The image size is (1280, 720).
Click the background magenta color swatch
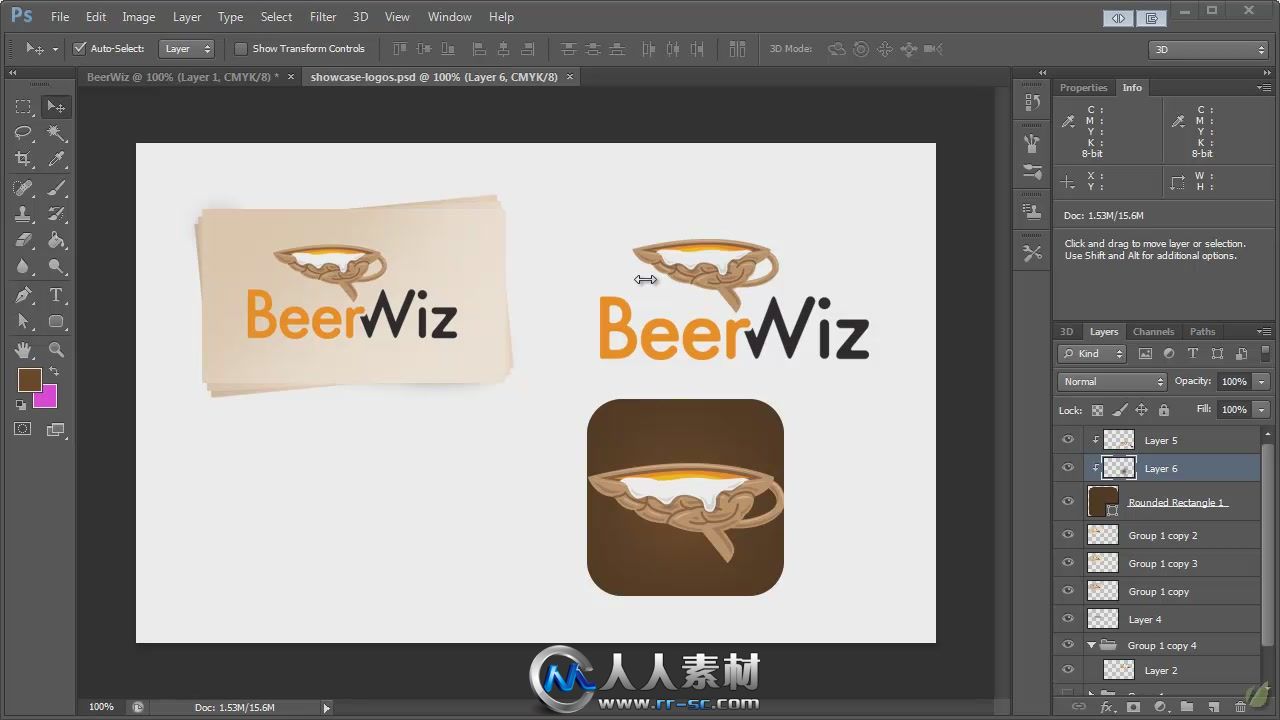click(x=48, y=399)
